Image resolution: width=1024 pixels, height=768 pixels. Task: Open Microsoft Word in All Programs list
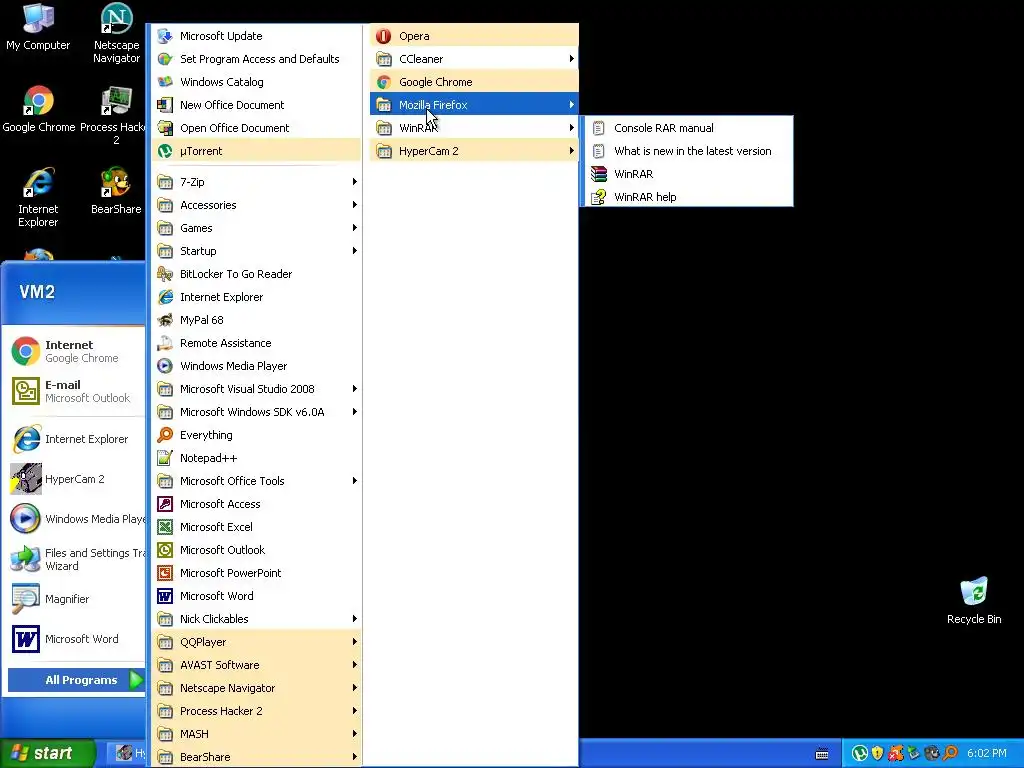coord(257,596)
